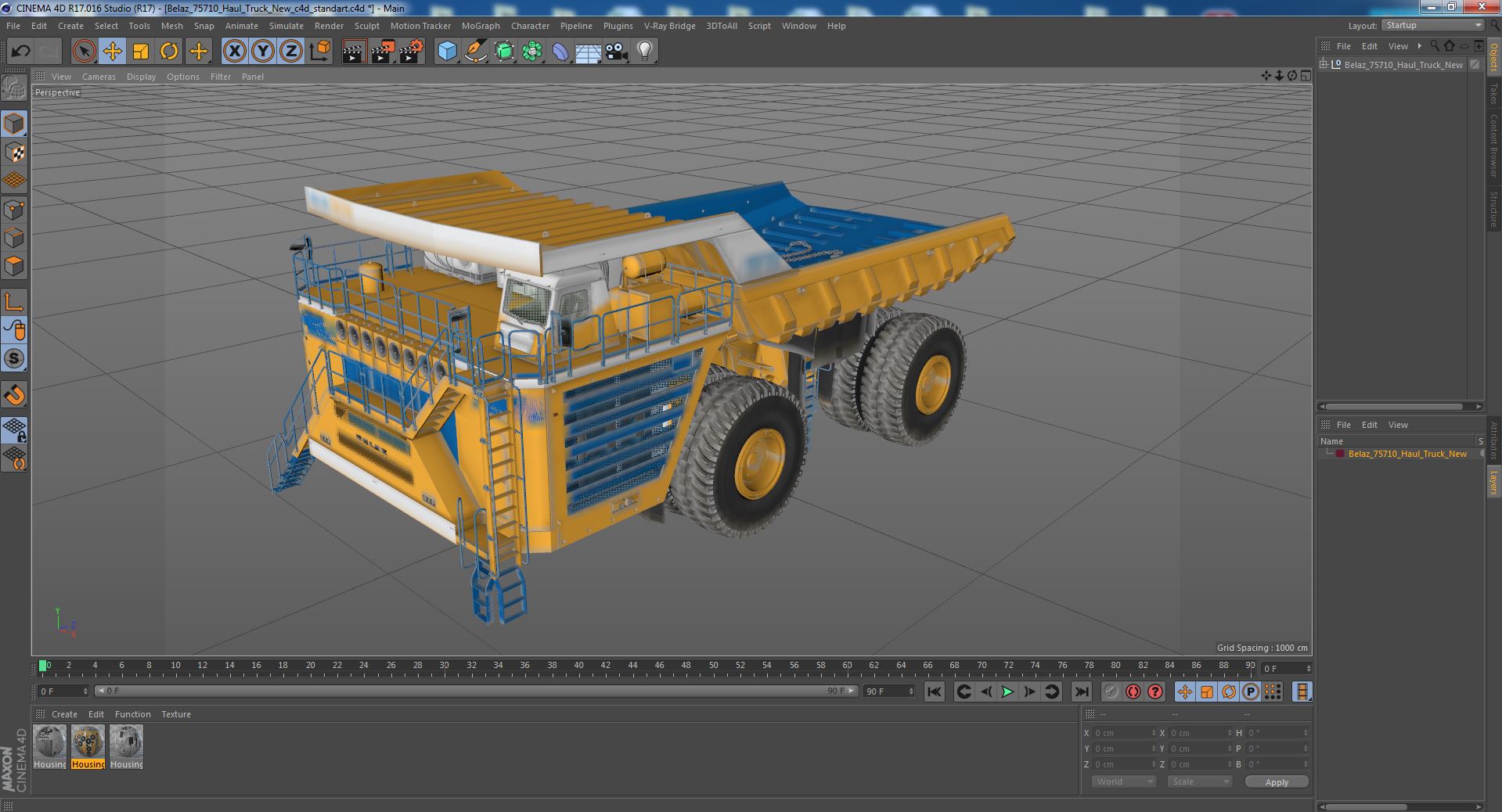Toggle record active objects button
The height and width of the screenshot is (812, 1502).
point(1111,692)
